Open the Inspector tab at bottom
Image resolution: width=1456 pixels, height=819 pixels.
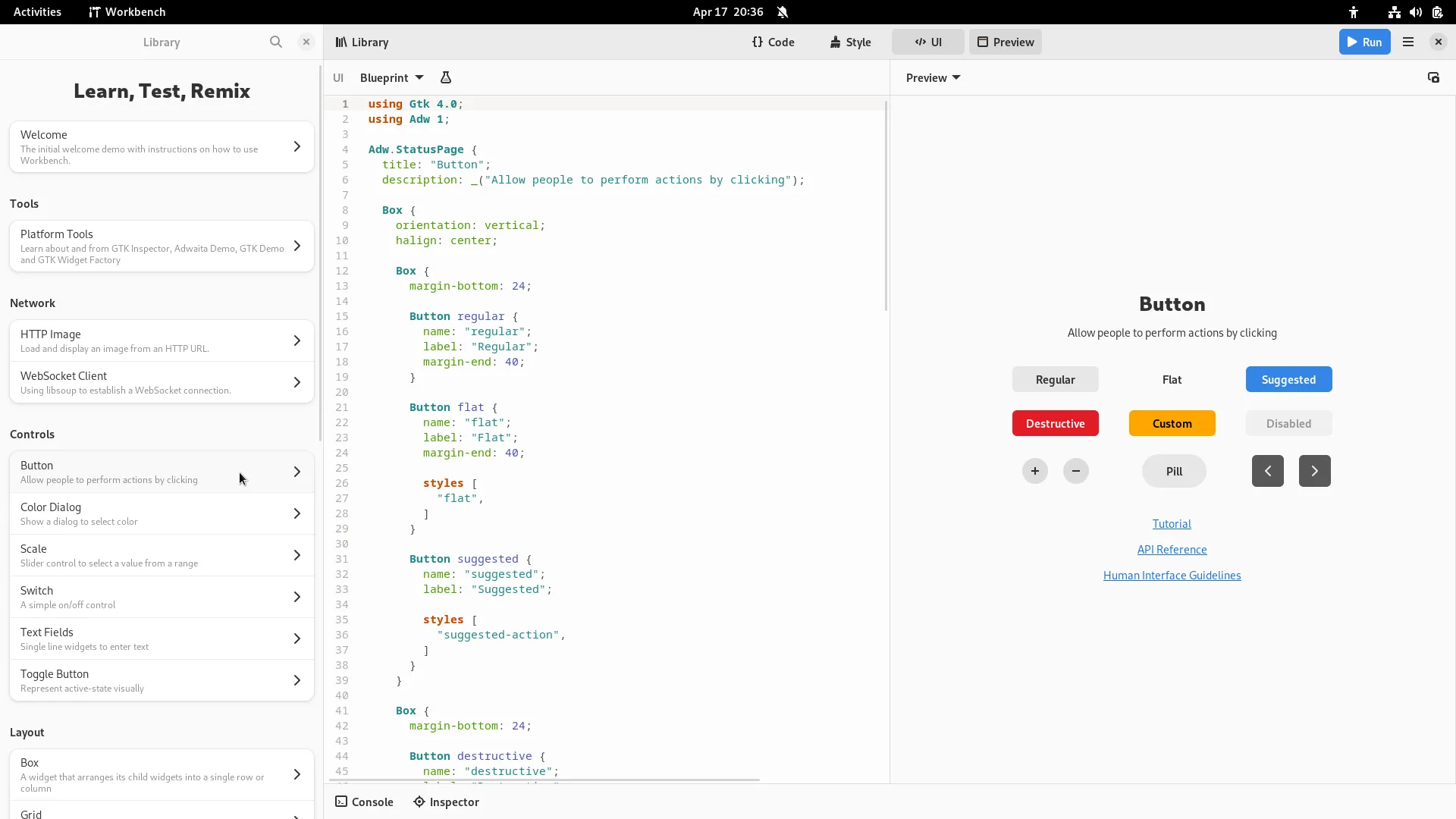point(447,802)
